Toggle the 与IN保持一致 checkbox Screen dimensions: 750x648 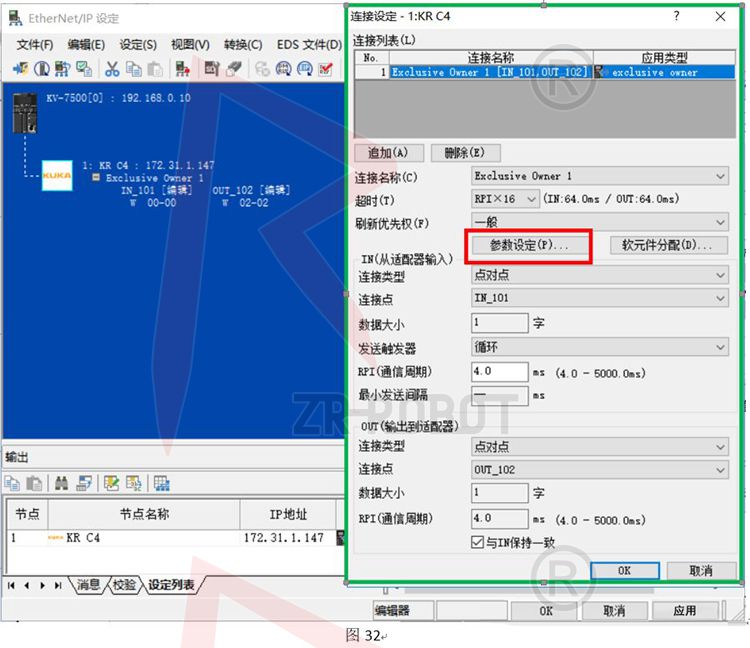(x=477, y=543)
